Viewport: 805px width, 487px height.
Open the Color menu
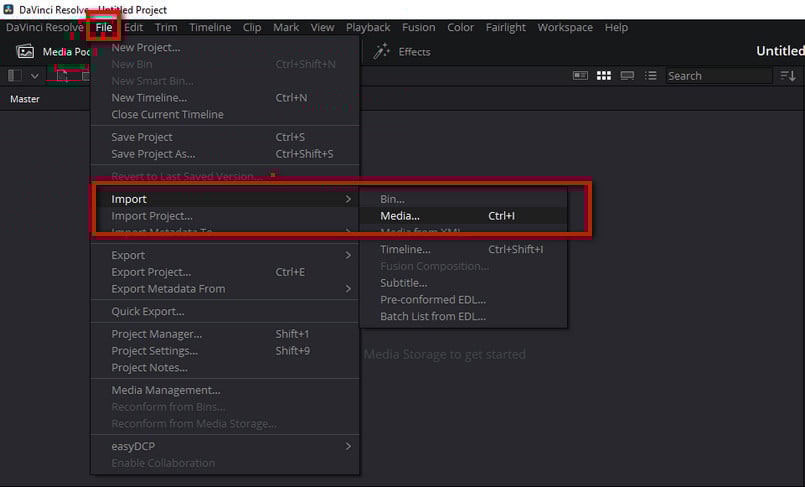pos(461,27)
